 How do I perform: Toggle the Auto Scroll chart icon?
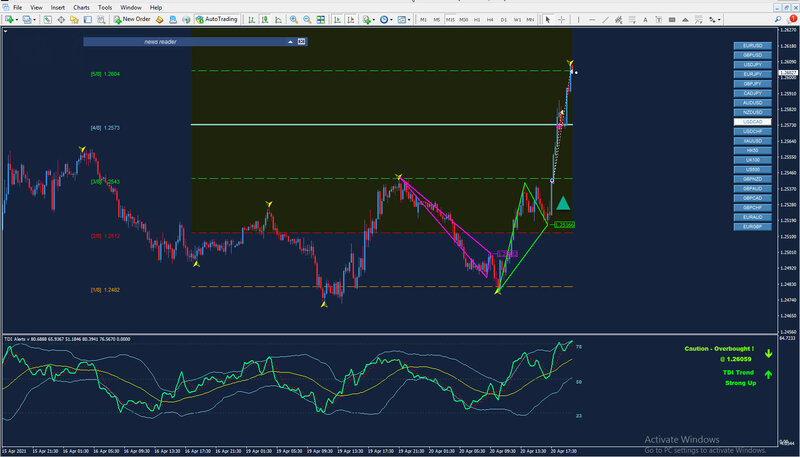tap(337, 19)
